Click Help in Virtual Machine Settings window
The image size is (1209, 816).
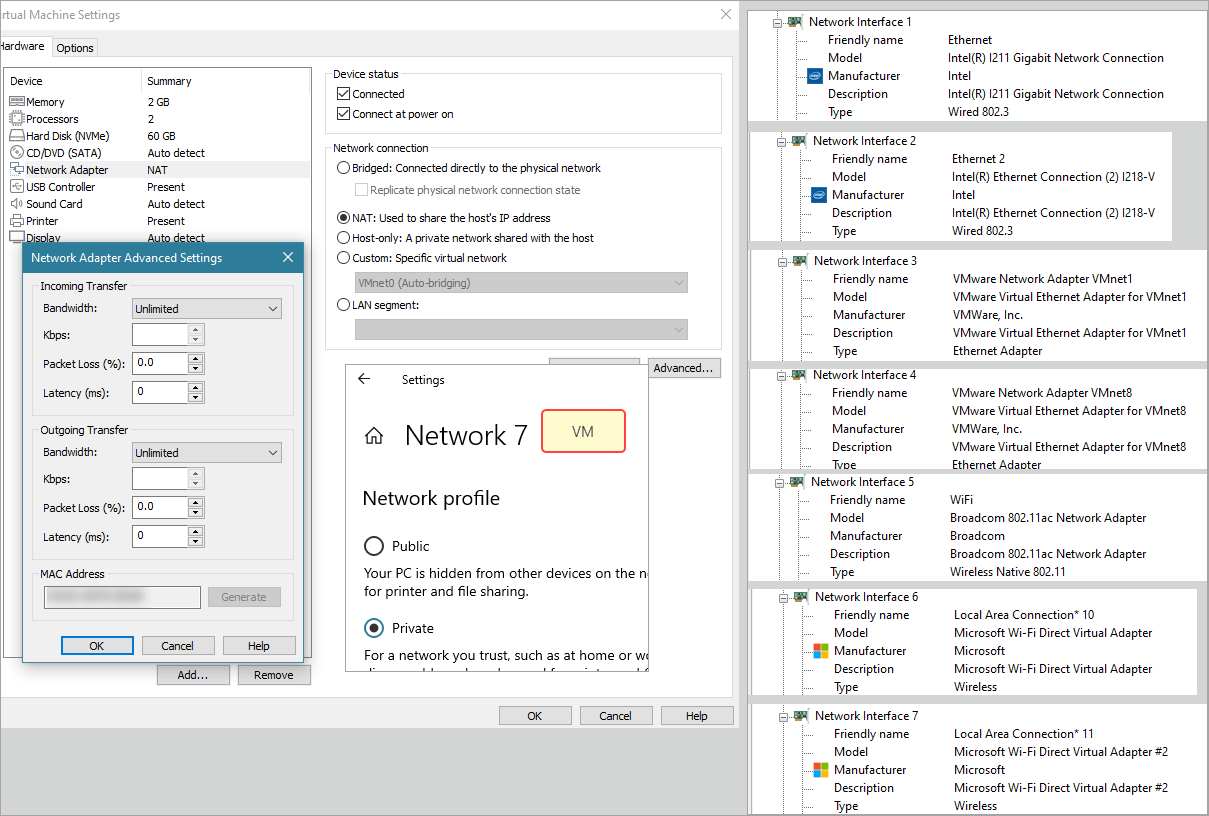point(697,716)
